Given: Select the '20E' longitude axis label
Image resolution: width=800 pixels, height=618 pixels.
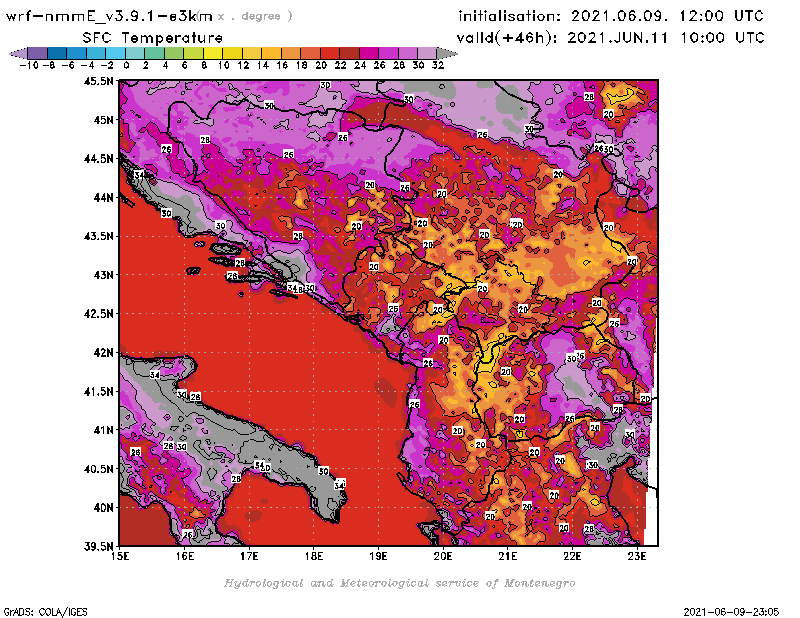Looking at the screenshot, I should 443,556.
